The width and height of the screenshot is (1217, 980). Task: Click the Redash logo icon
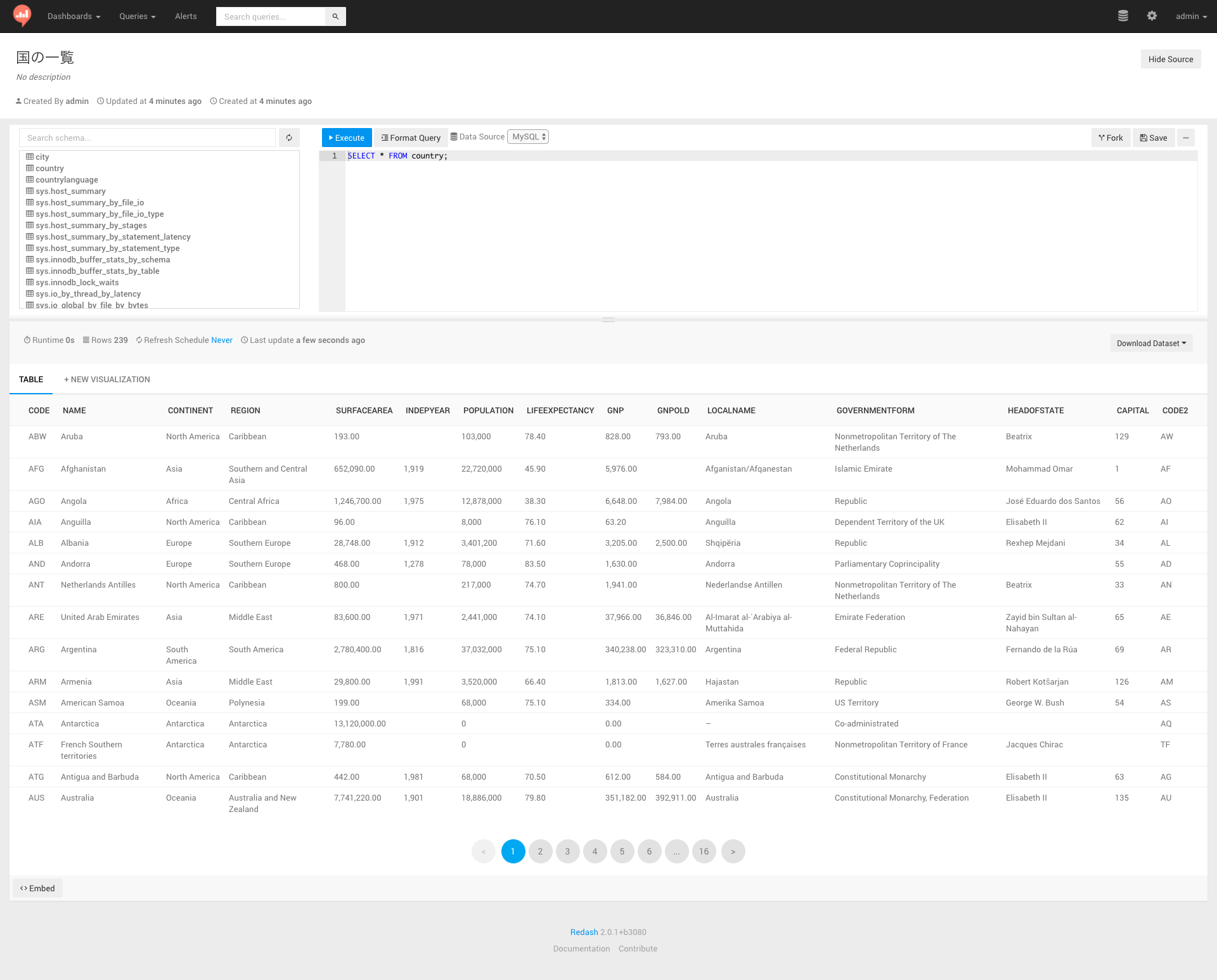click(22, 15)
